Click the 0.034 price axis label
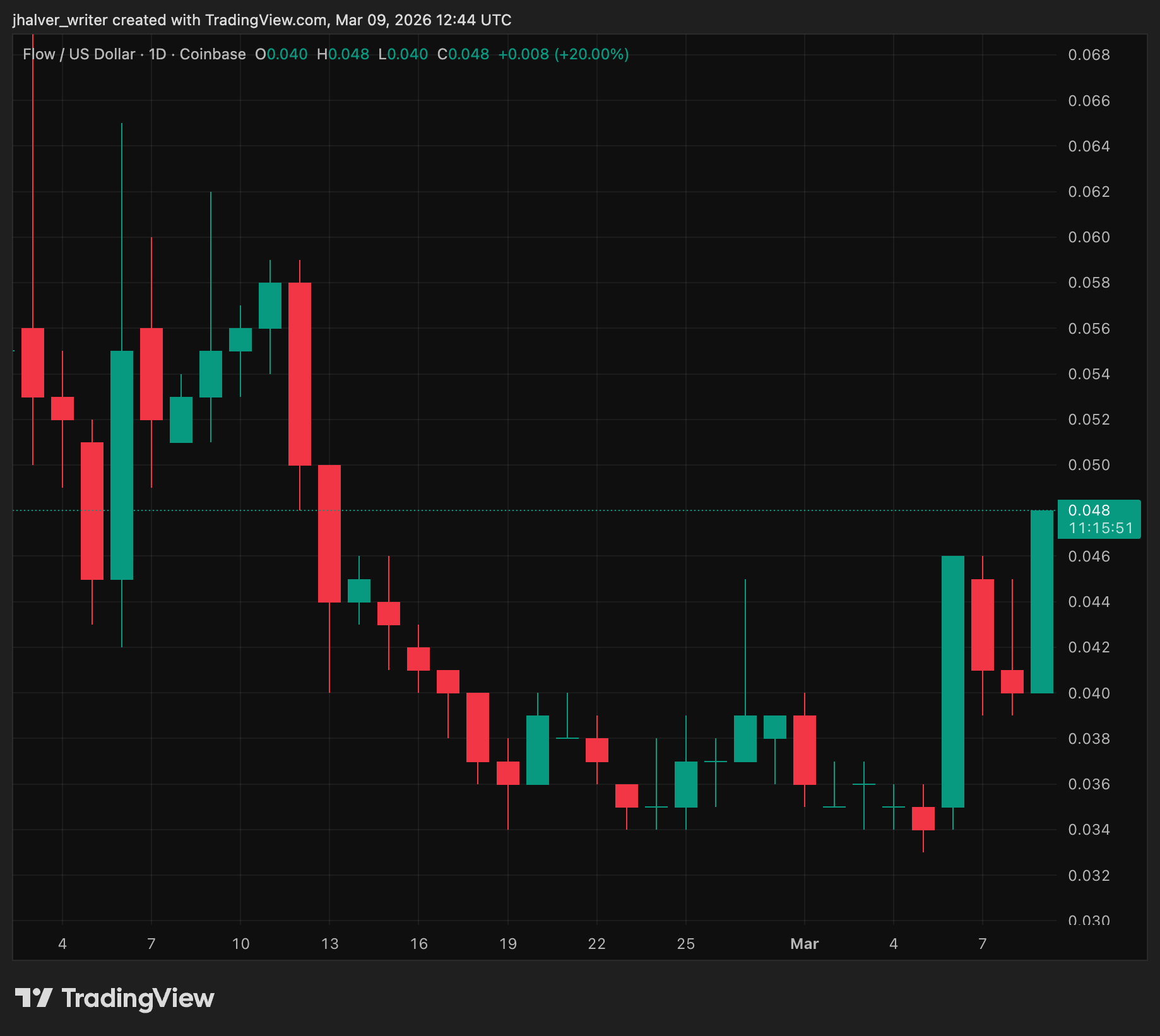 (1089, 830)
